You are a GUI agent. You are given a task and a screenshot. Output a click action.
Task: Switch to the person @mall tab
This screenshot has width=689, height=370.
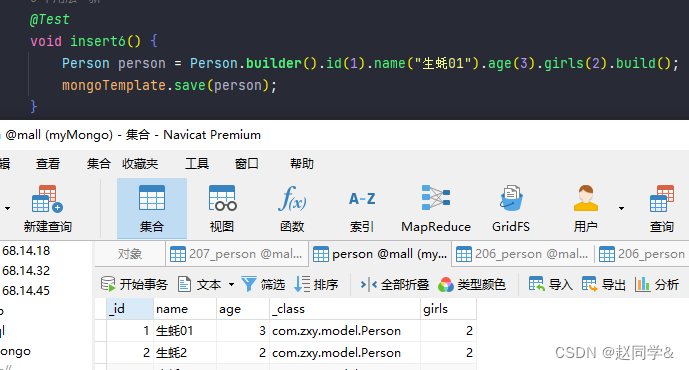[x=381, y=254]
